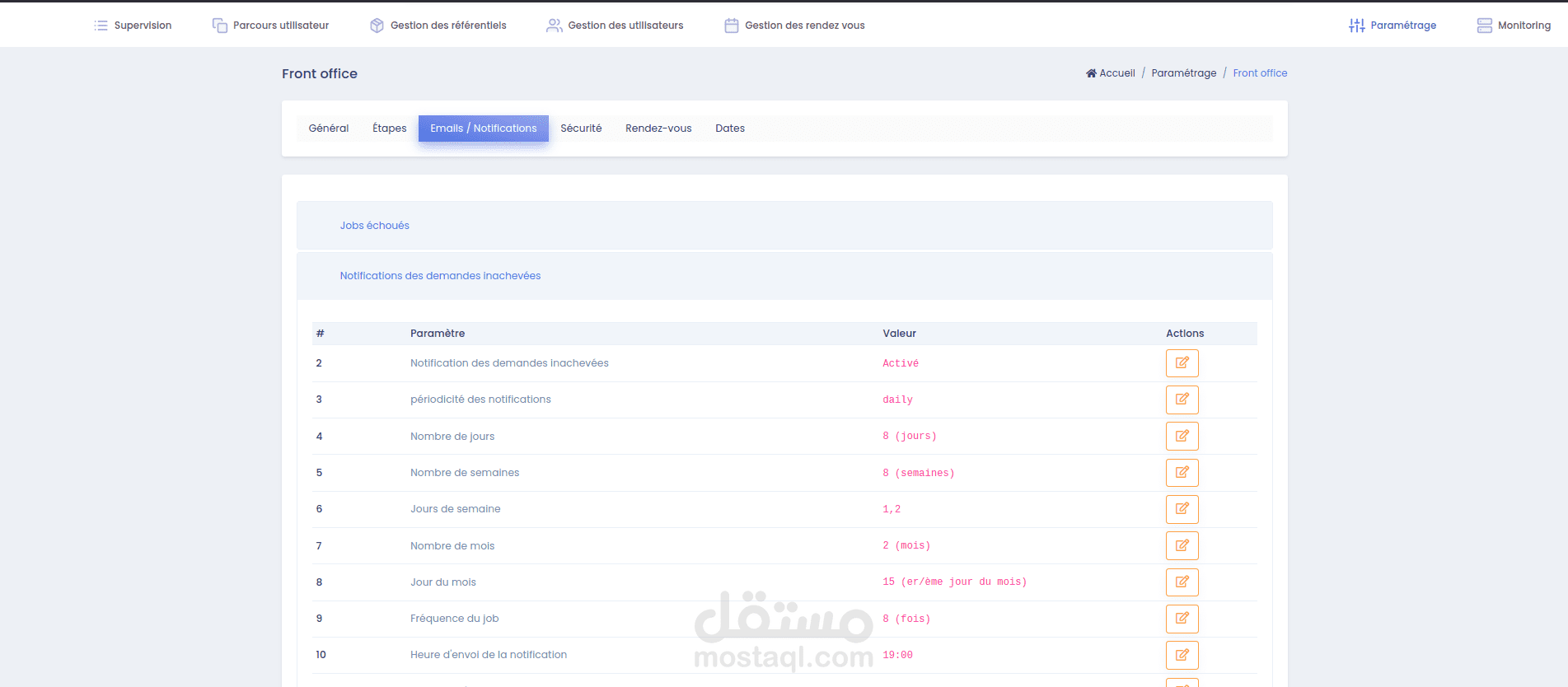
Task: Click 'périodicité des notifications' parameter name
Action: [x=480, y=400]
